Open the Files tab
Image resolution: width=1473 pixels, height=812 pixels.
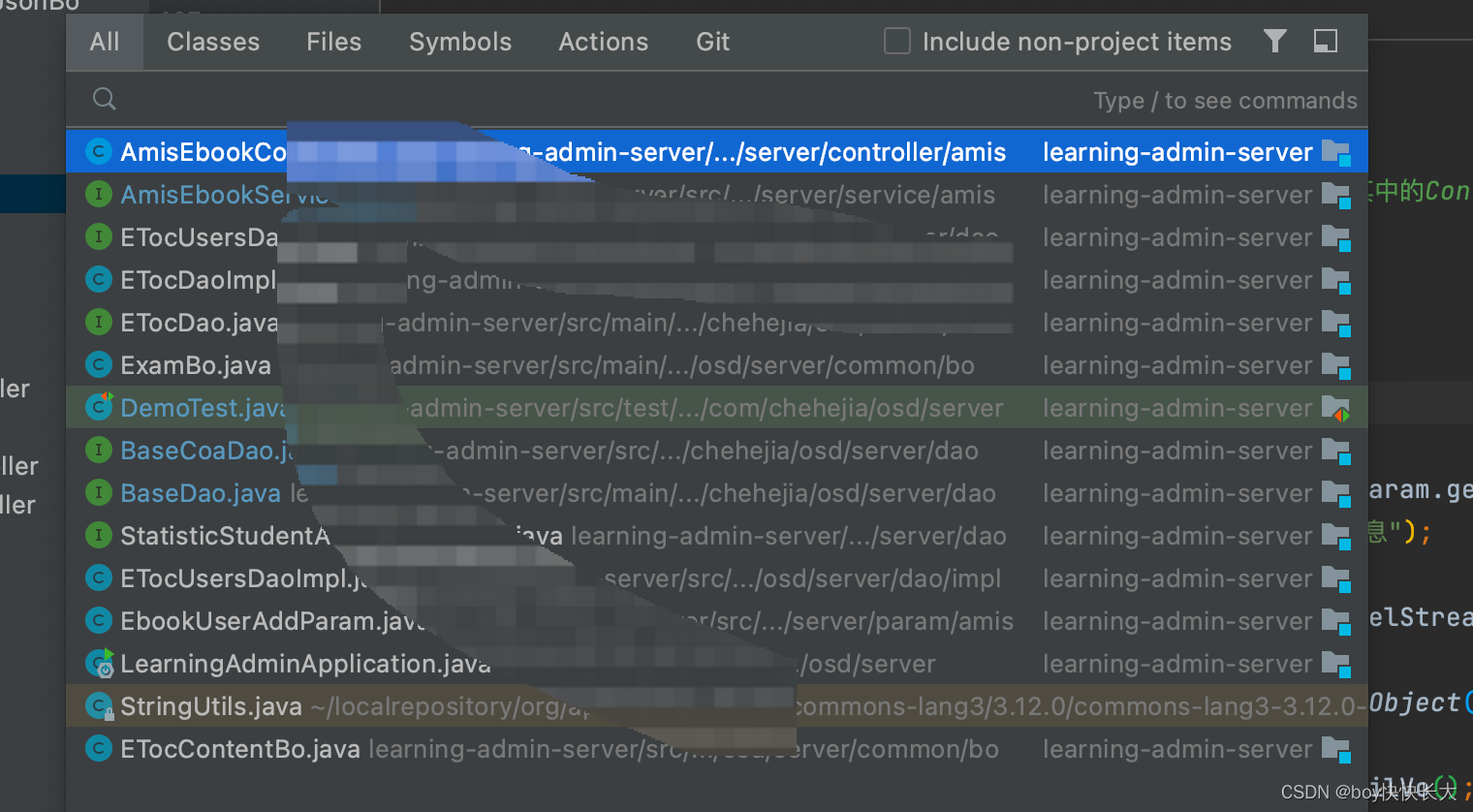coord(333,42)
